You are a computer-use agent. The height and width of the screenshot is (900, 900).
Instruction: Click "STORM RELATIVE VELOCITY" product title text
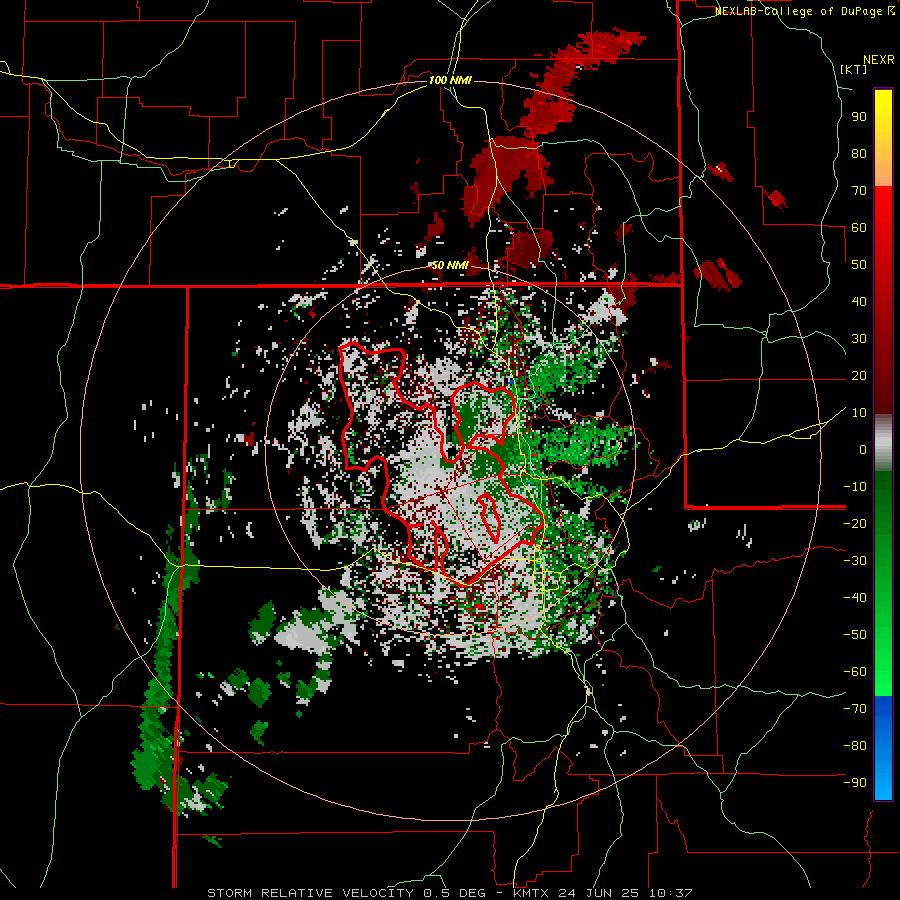(x=310, y=893)
